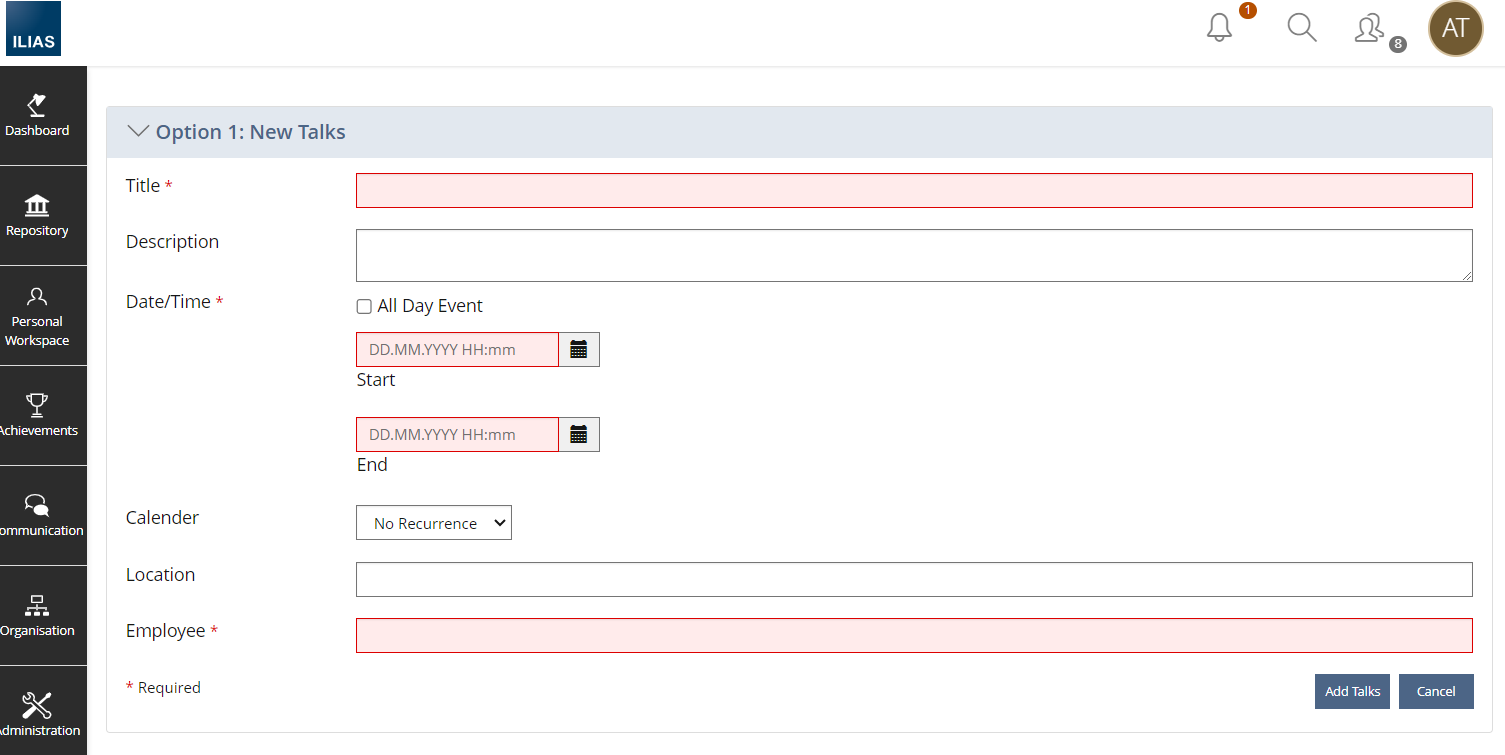Click the Calender field label
The height and width of the screenshot is (755, 1505).
click(x=162, y=518)
